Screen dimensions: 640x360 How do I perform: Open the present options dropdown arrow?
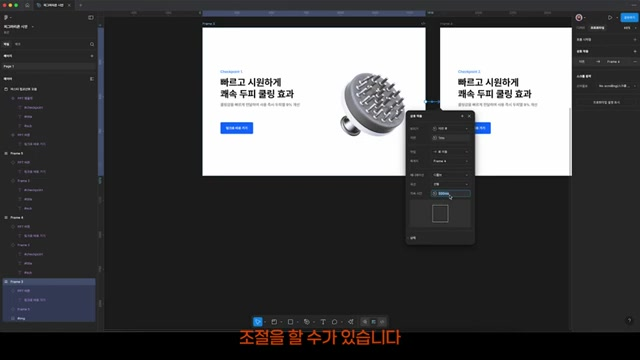pos(617,18)
